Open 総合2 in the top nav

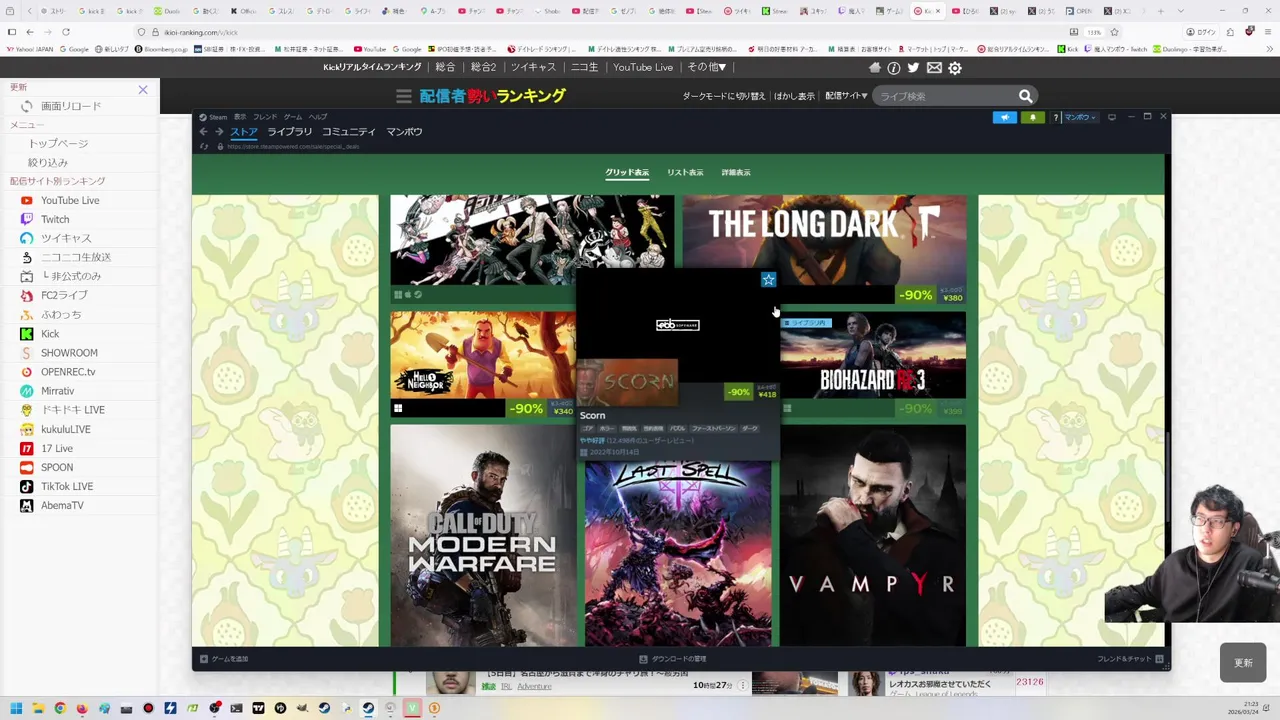tap(483, 67)
